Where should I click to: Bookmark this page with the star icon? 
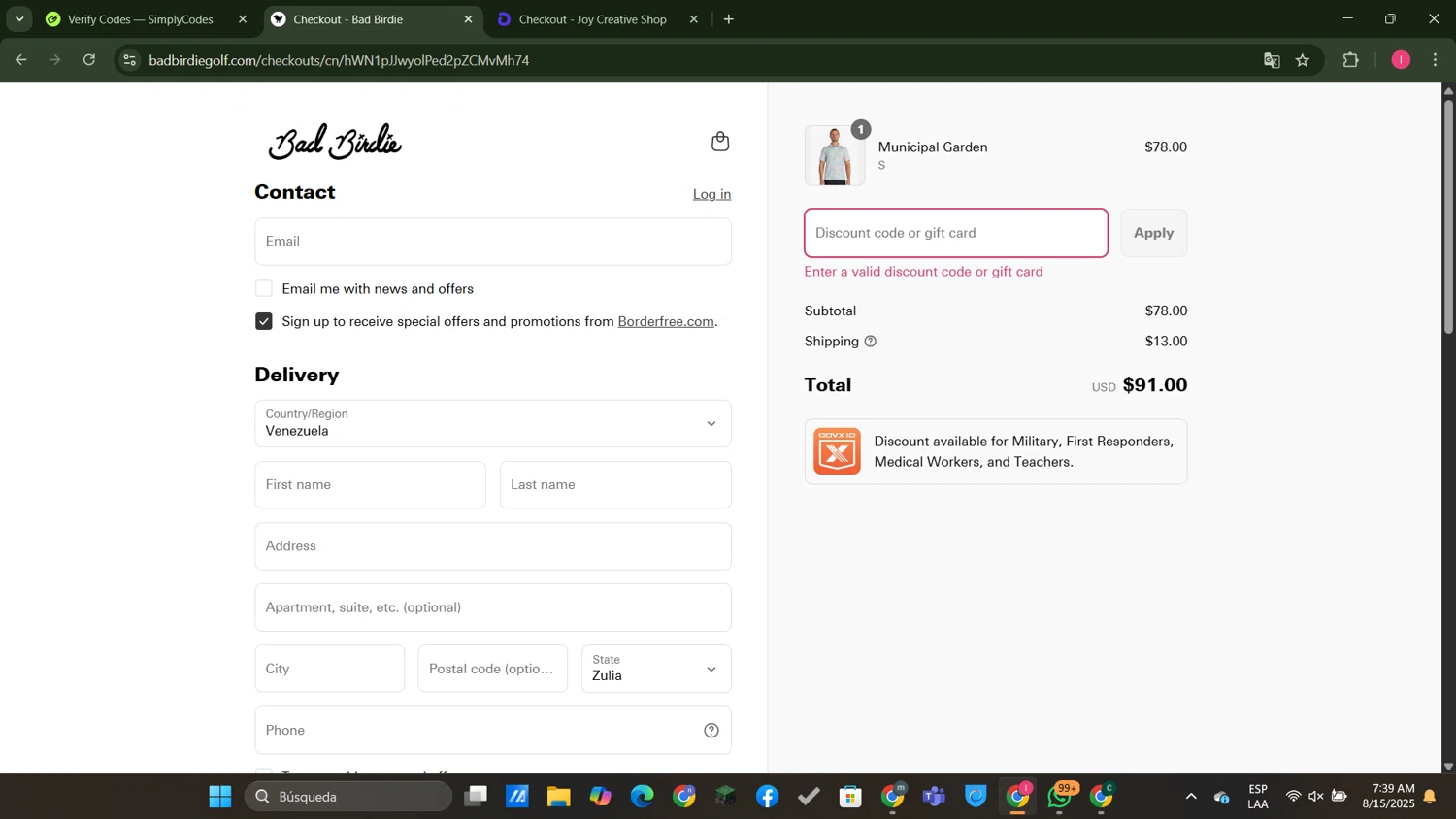[1303, 60]
